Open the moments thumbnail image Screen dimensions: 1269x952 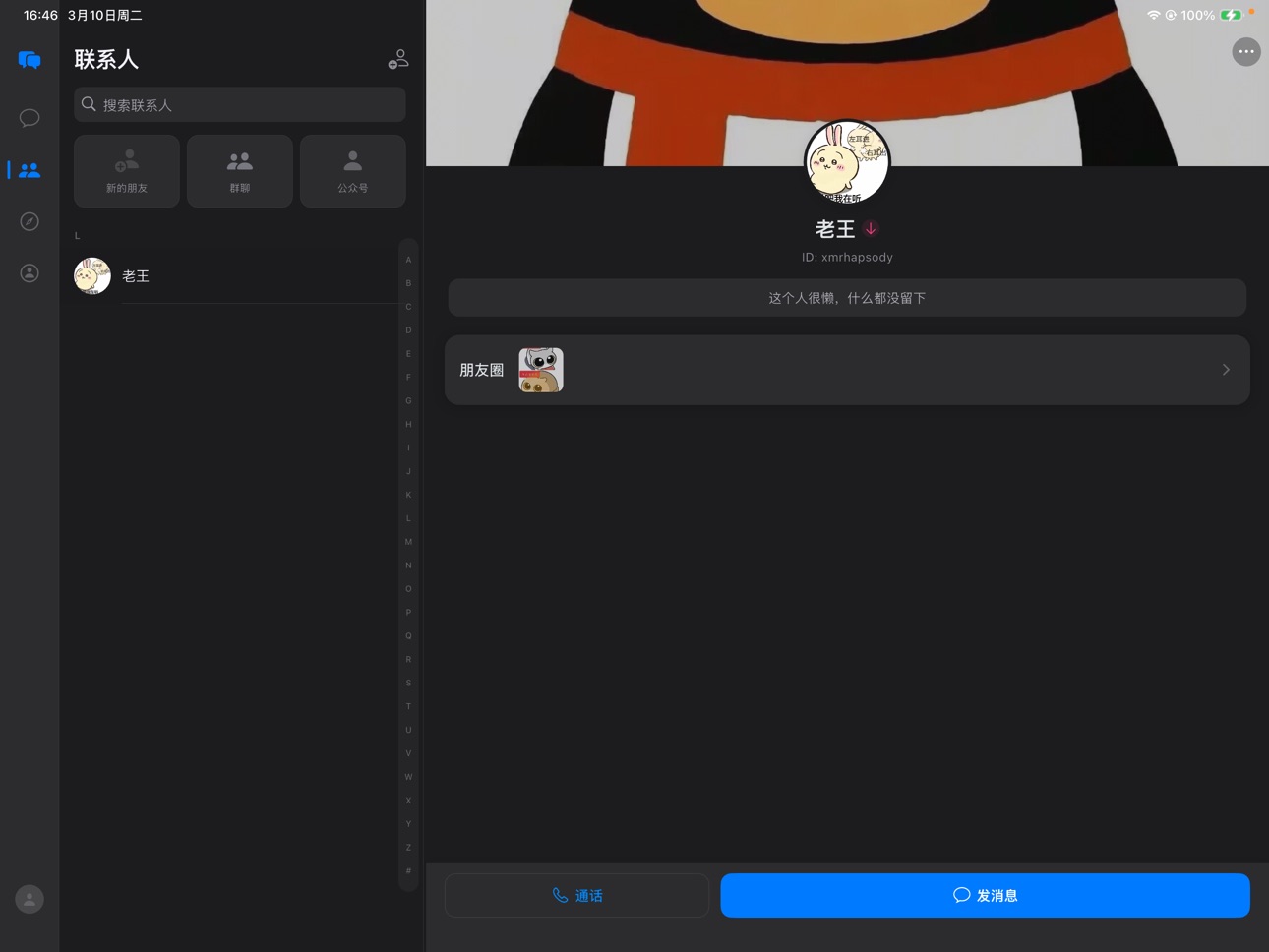click(541, 370)
